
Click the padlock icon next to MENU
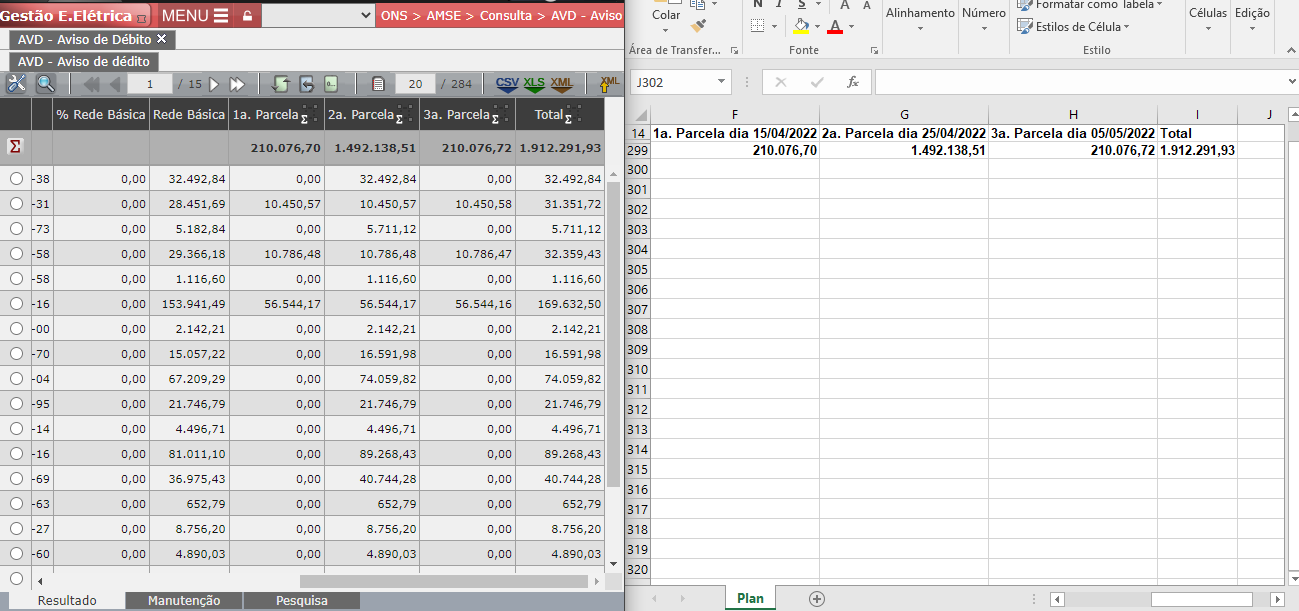click(247, 16)
